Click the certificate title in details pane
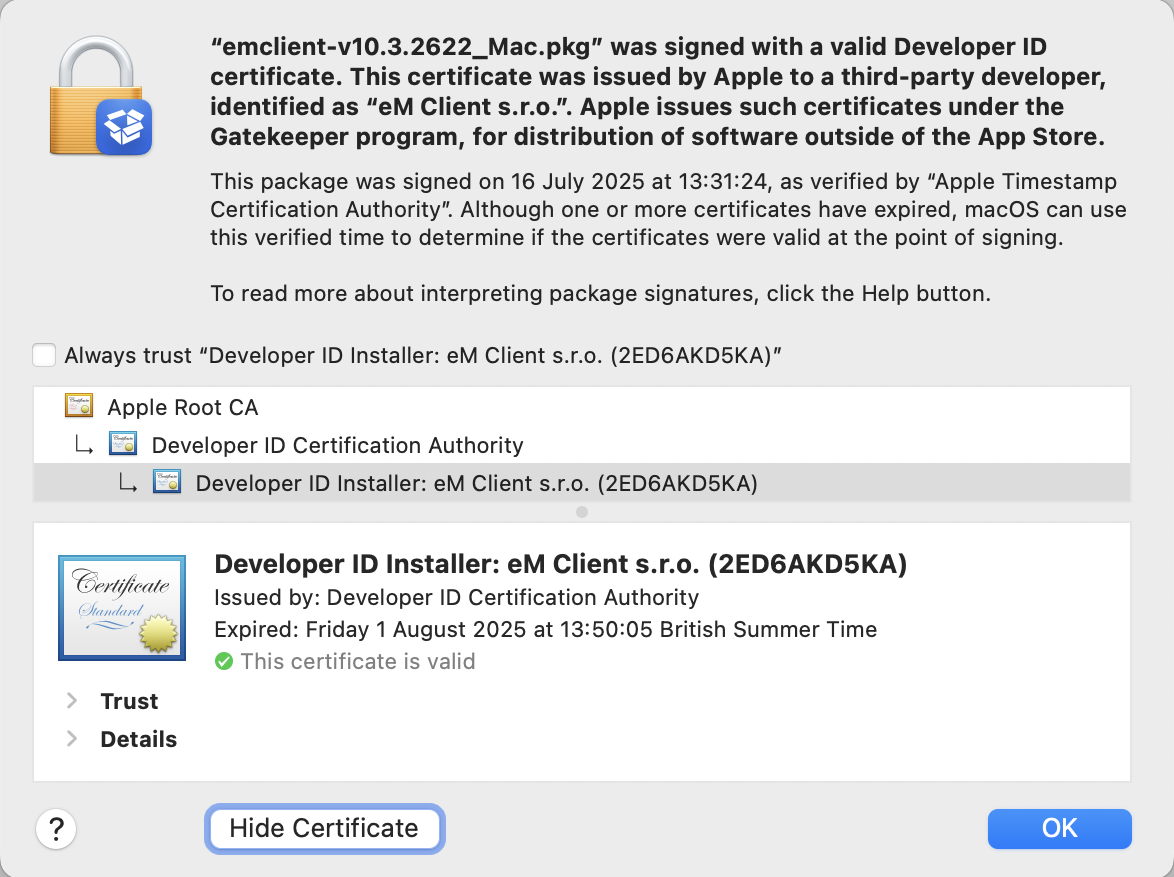Image resolution: width=1174 pixels, height=877 pixels. click(x=560, y=564)
